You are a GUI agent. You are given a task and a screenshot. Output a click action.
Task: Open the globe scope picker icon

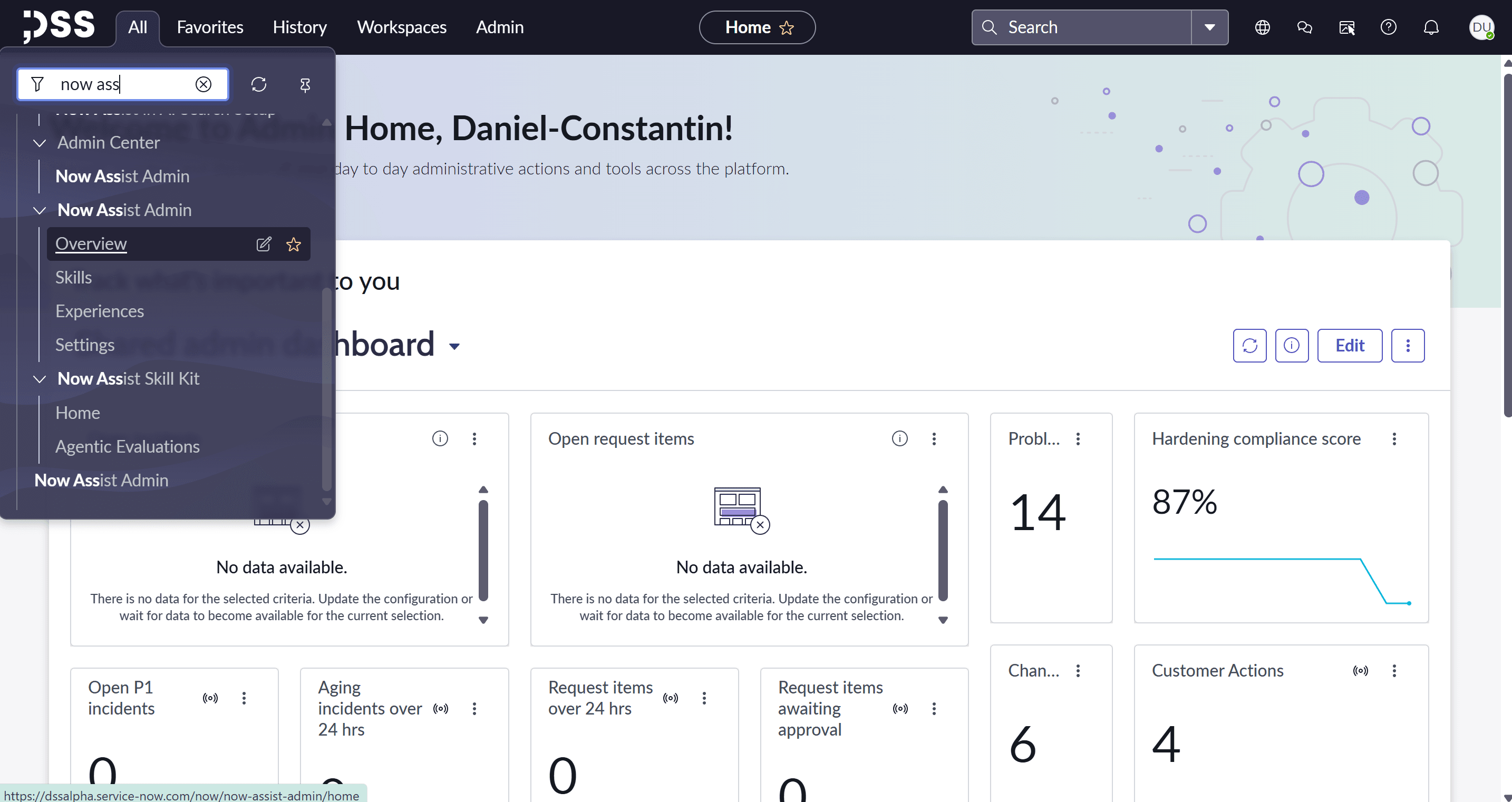pyautogui.click(x=1263, y=27)
